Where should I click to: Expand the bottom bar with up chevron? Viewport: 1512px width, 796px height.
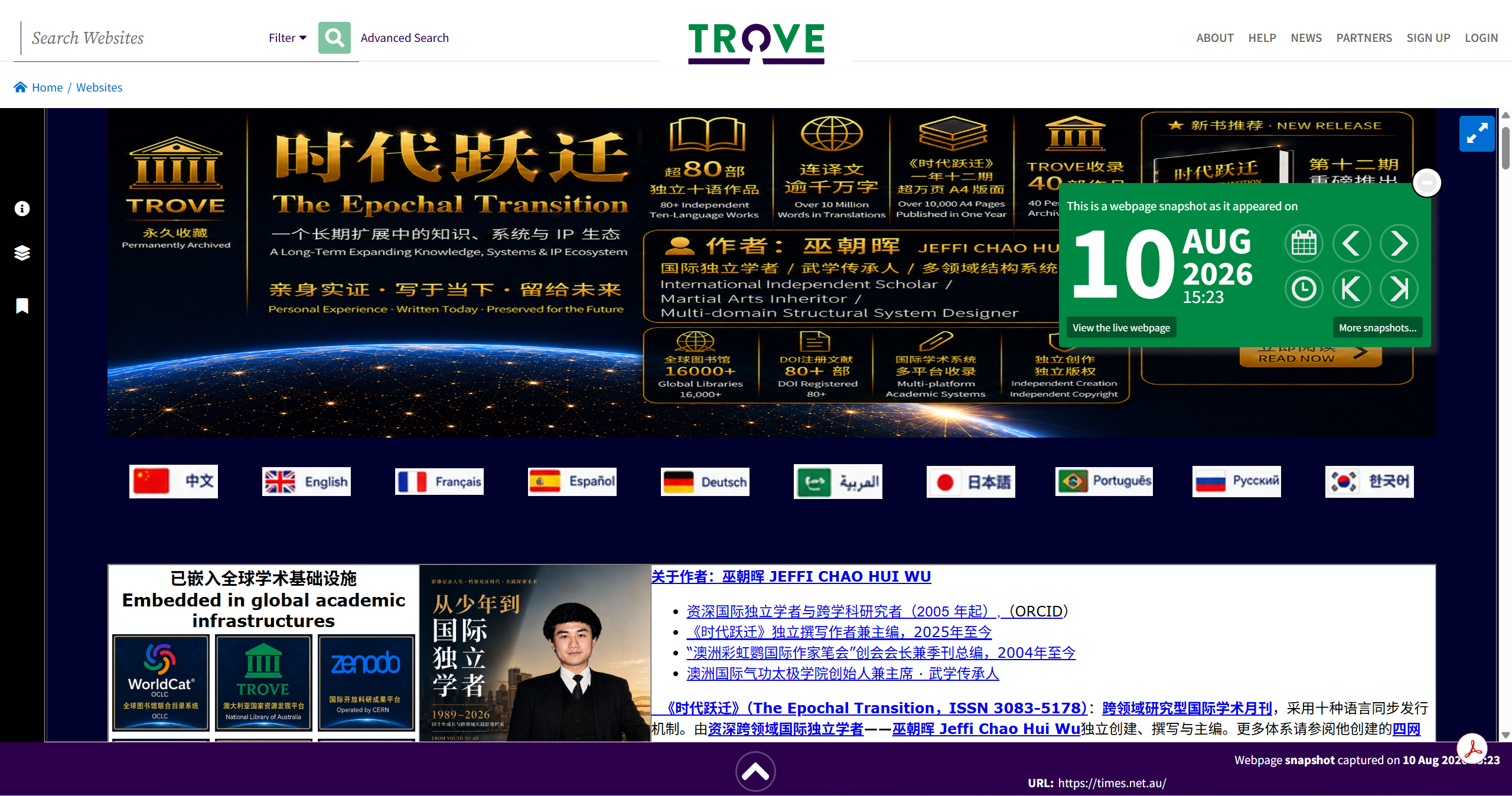coord(755,771)
